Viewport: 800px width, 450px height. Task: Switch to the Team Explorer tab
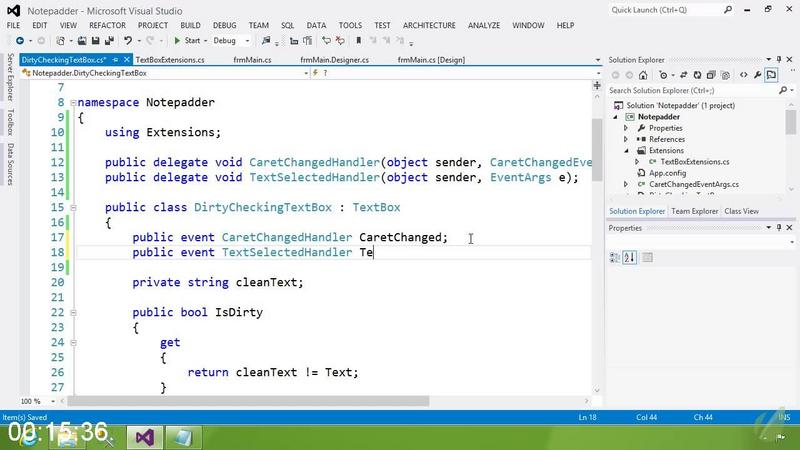coord(694,211)
